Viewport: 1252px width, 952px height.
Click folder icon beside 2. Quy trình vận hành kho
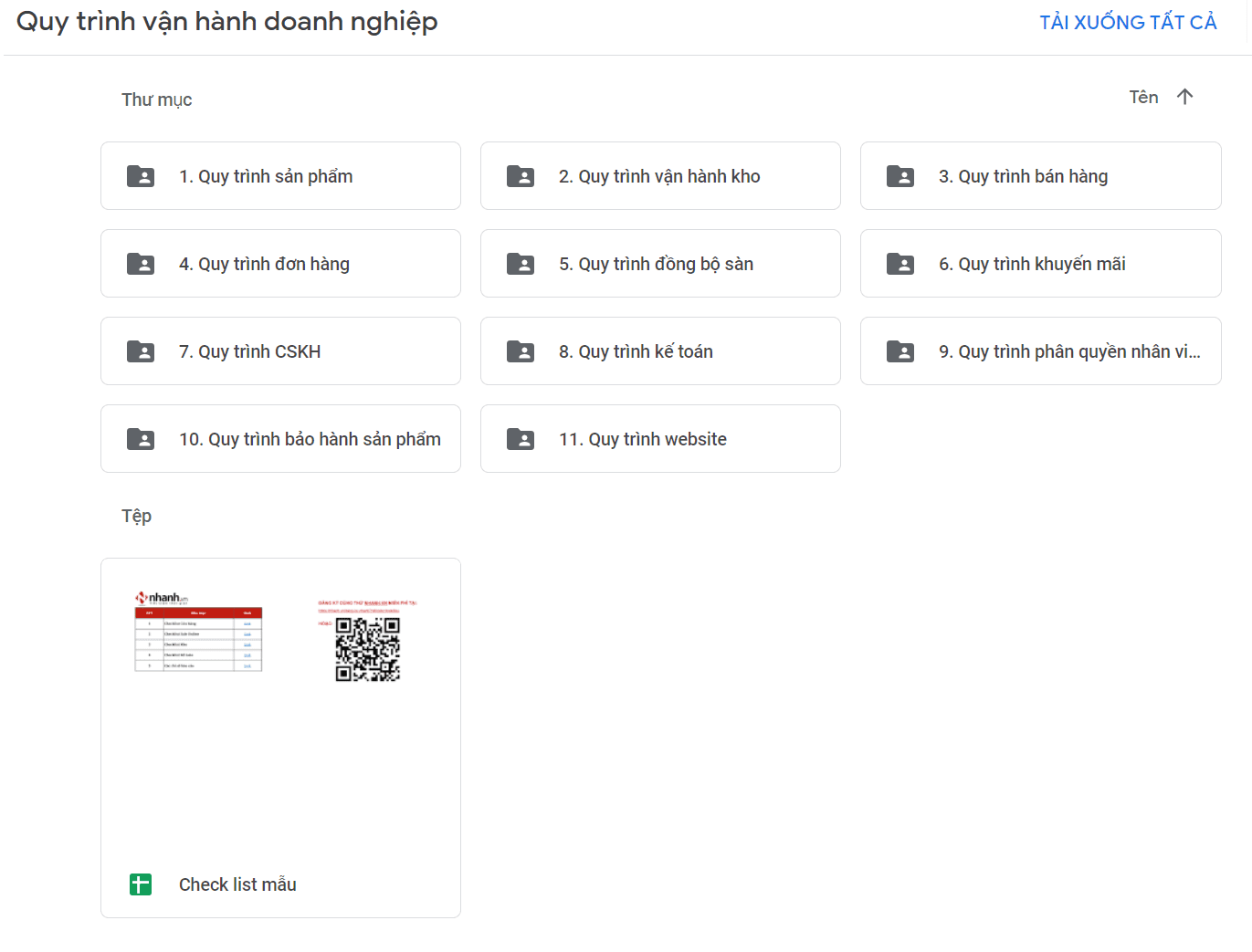tap(521, 176)
